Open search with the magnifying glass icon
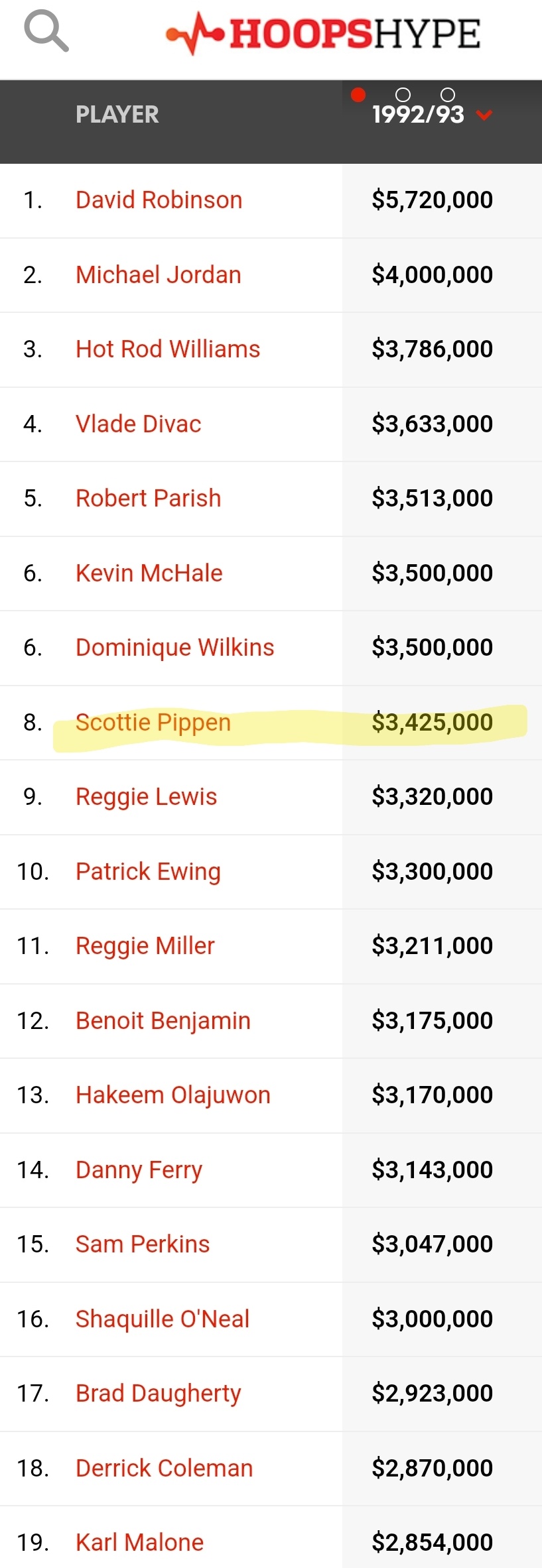The width and height of the screenshot is (542, 1568). tap(46, 32)
